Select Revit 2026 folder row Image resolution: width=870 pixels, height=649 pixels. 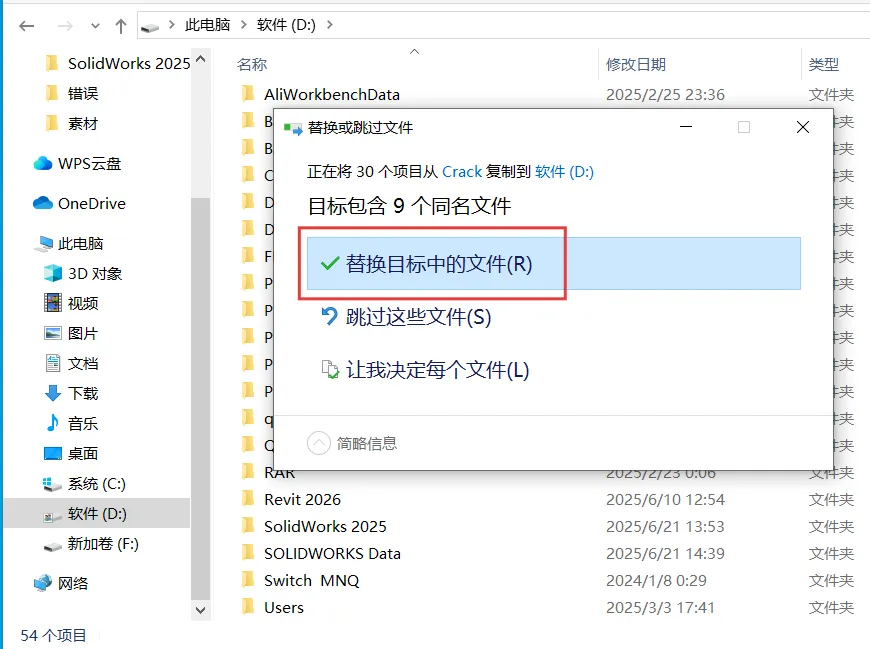302,499
